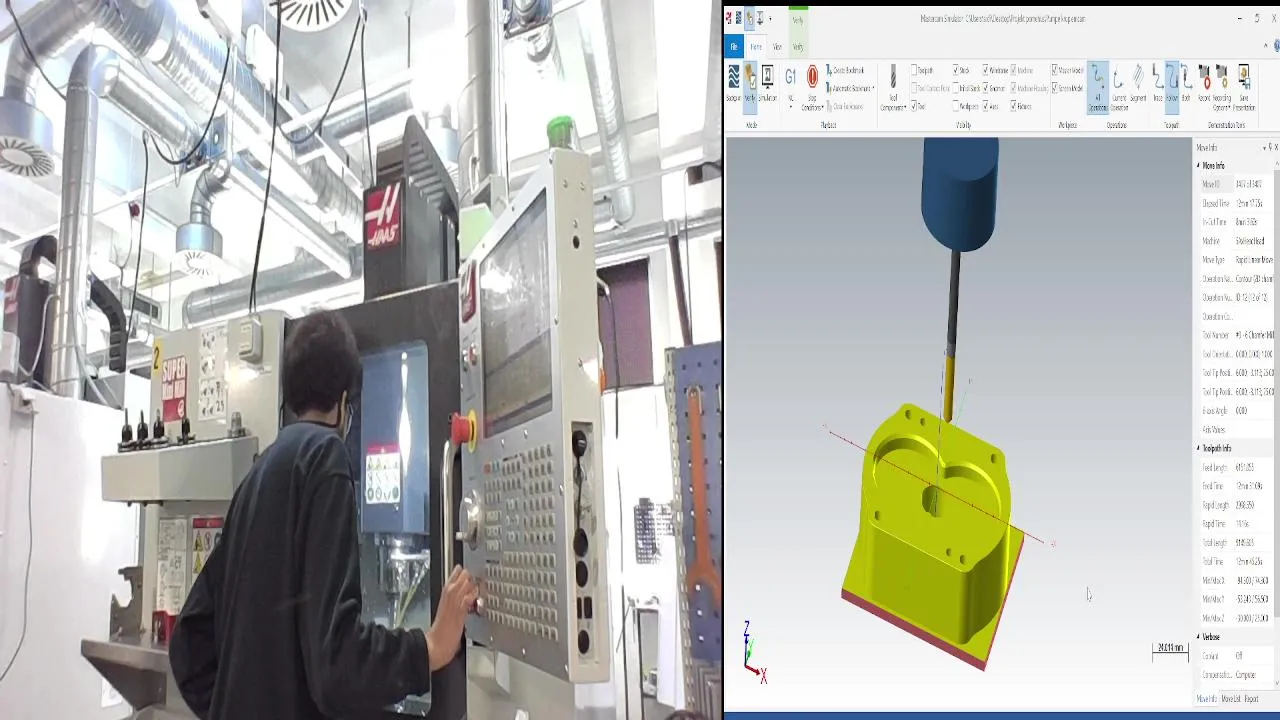The image size is (1280, 720).
Task: Open Report bottom tab
Action: click(1251, 699)
